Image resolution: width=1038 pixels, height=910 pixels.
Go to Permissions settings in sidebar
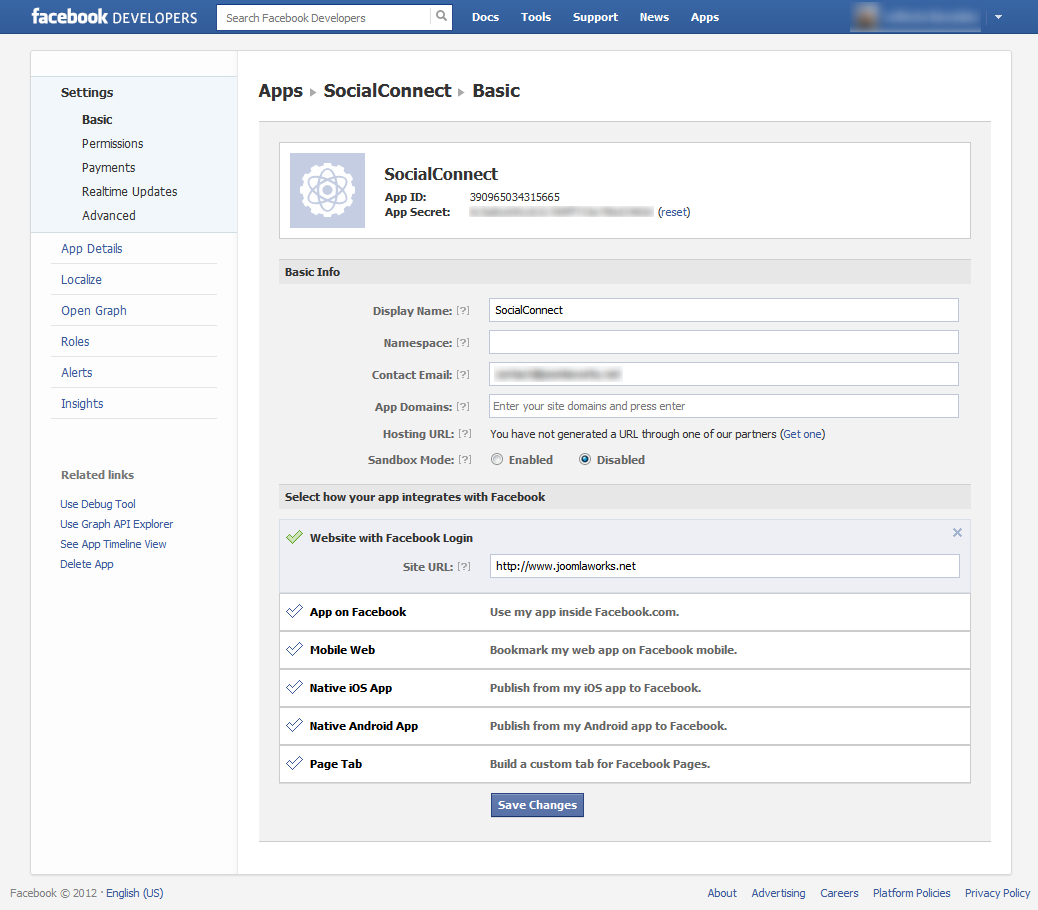pos(113,144)
